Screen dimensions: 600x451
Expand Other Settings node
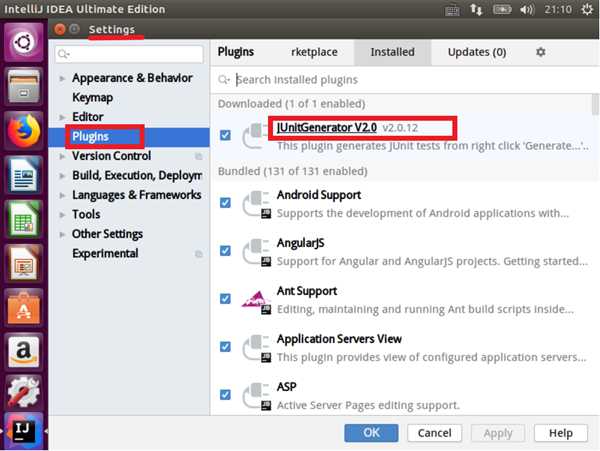pos(62,234)
